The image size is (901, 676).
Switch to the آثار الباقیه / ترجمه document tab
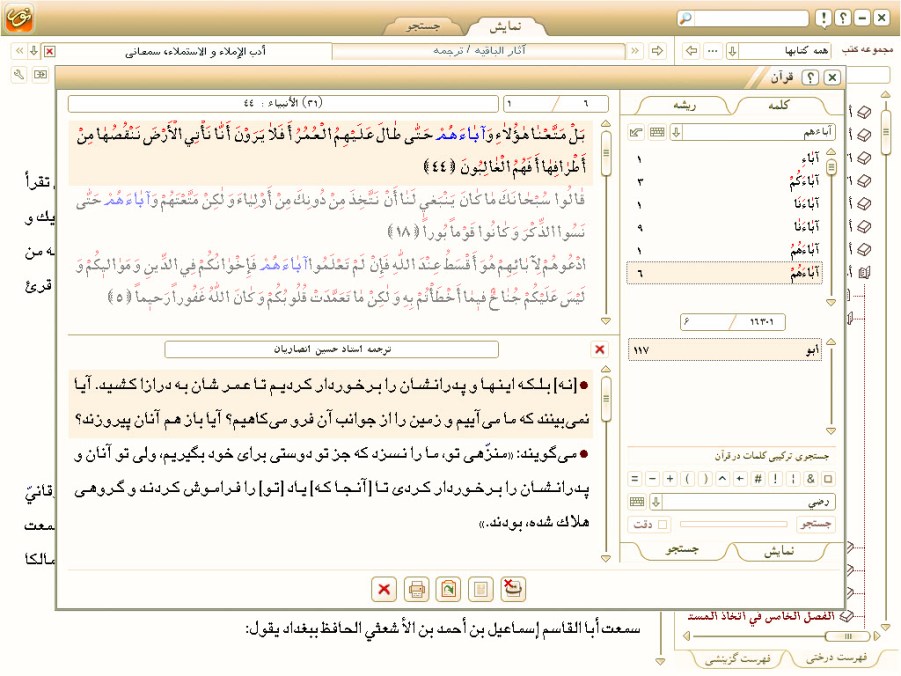(479, 51)
